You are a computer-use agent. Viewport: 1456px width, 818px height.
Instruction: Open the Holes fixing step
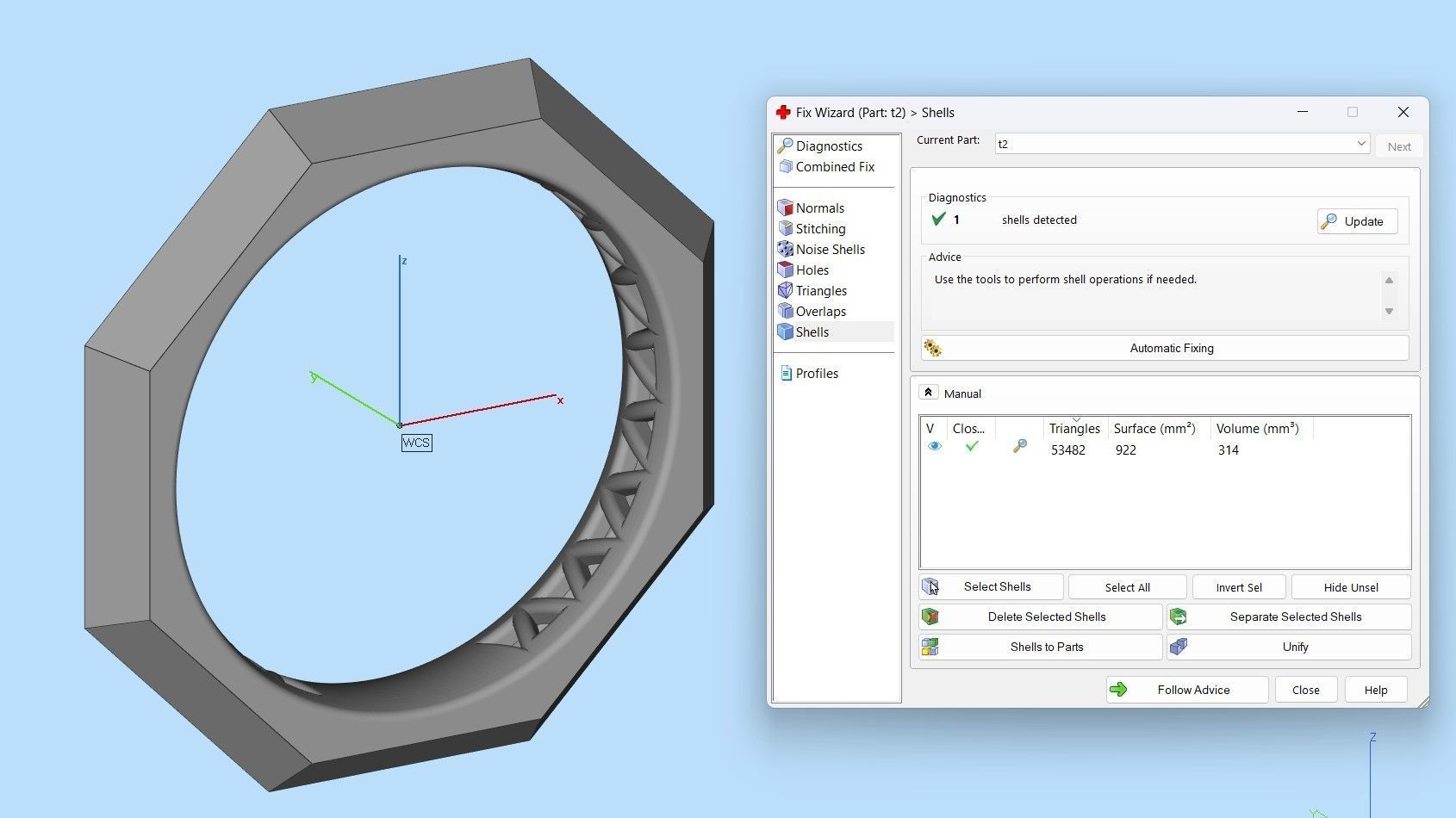[x=803, y=270]
